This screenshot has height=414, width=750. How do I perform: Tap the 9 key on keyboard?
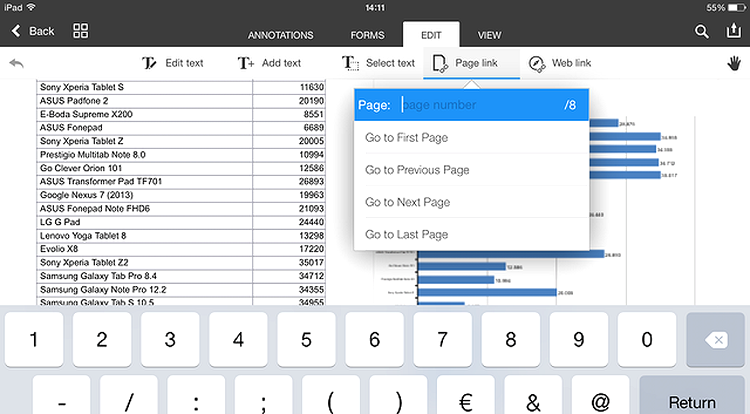click(x=579, y=339)
